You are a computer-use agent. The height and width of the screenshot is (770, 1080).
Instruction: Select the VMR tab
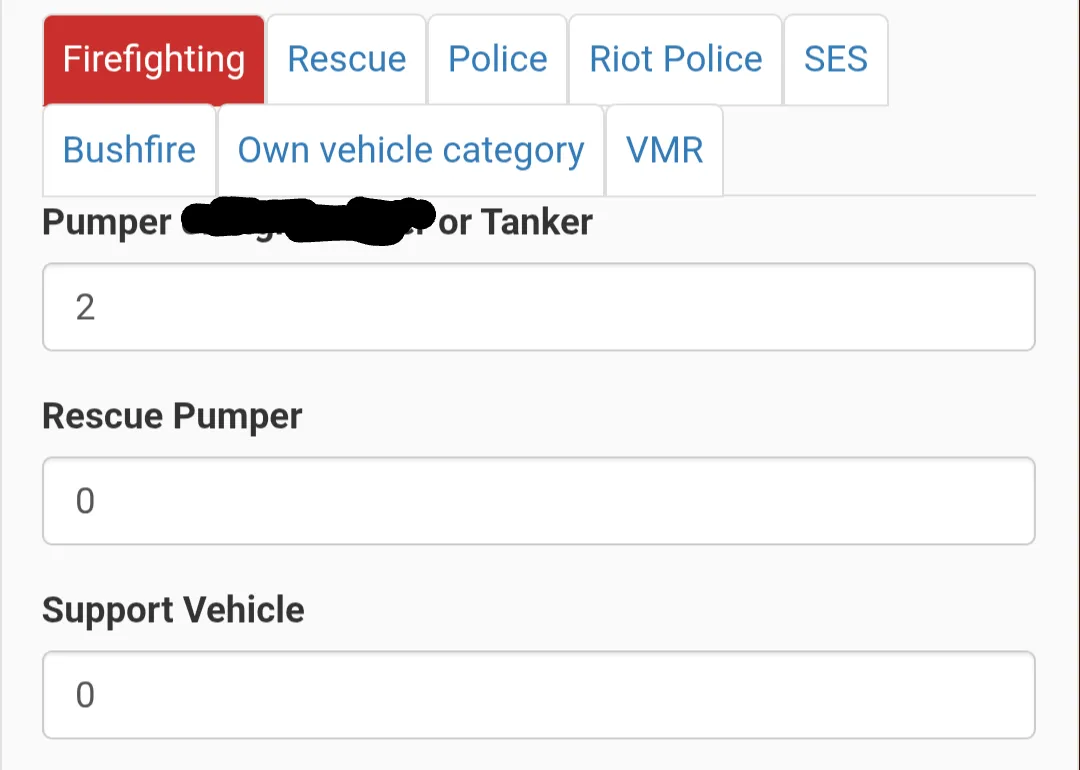(x=665, y=151)
